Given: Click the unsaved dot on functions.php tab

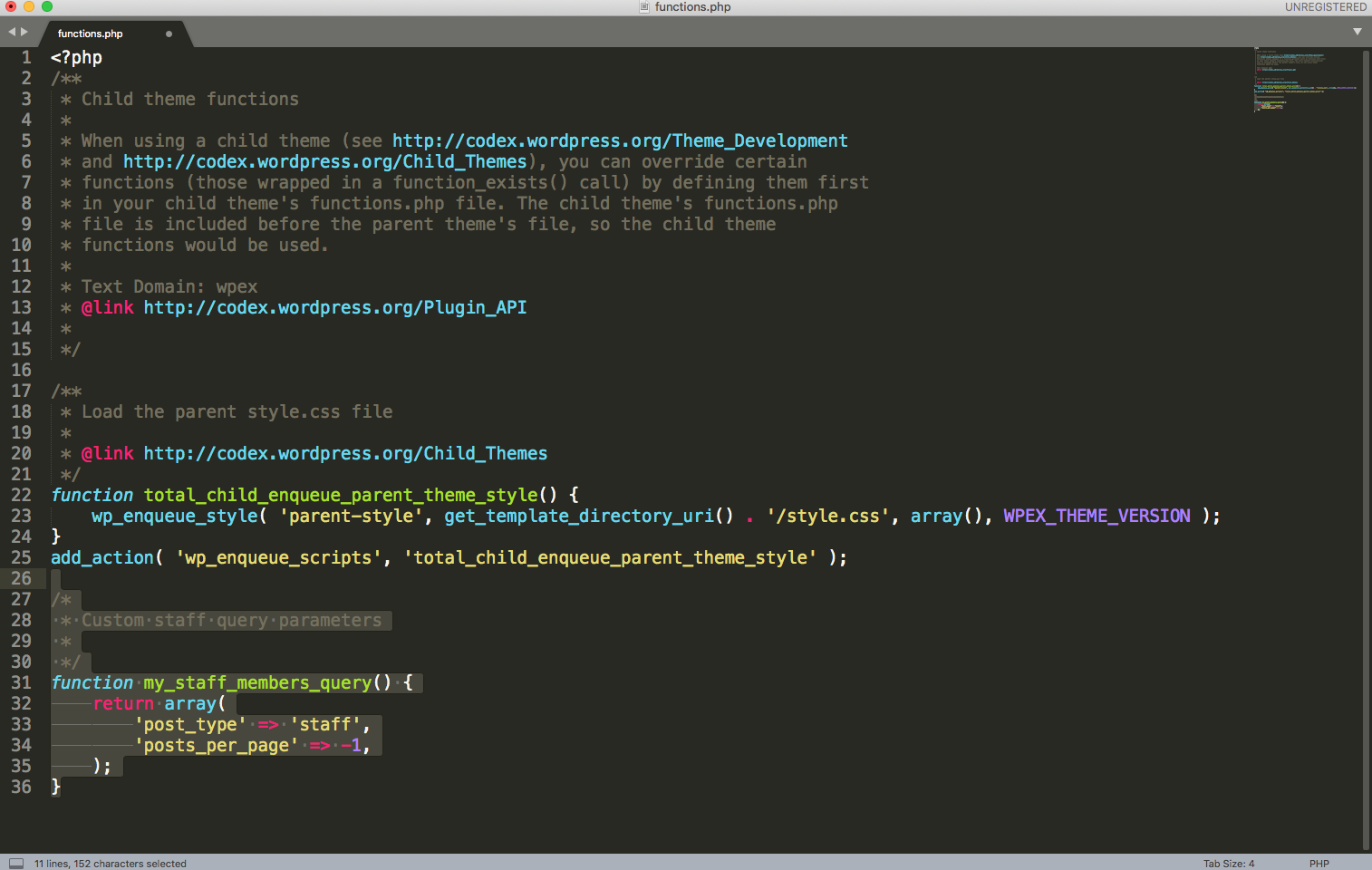Looking at the screenshot, I should tap(169, 34).
